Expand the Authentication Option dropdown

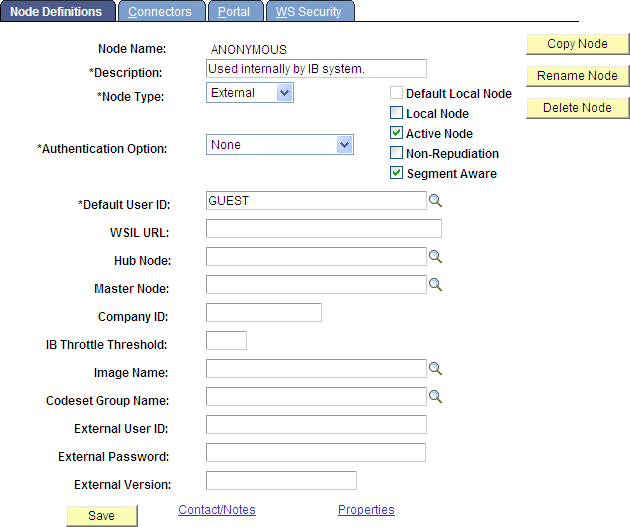tap(344, 145)
